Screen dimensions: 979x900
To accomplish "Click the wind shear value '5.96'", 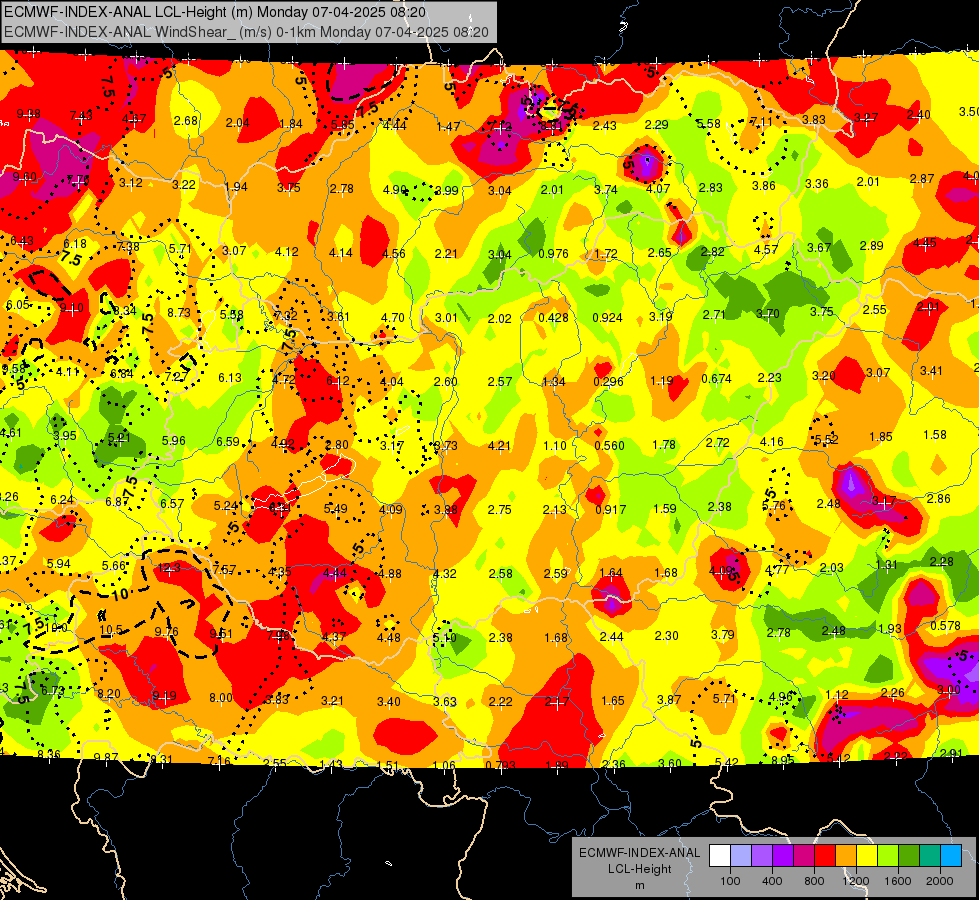I will (174, 440).
